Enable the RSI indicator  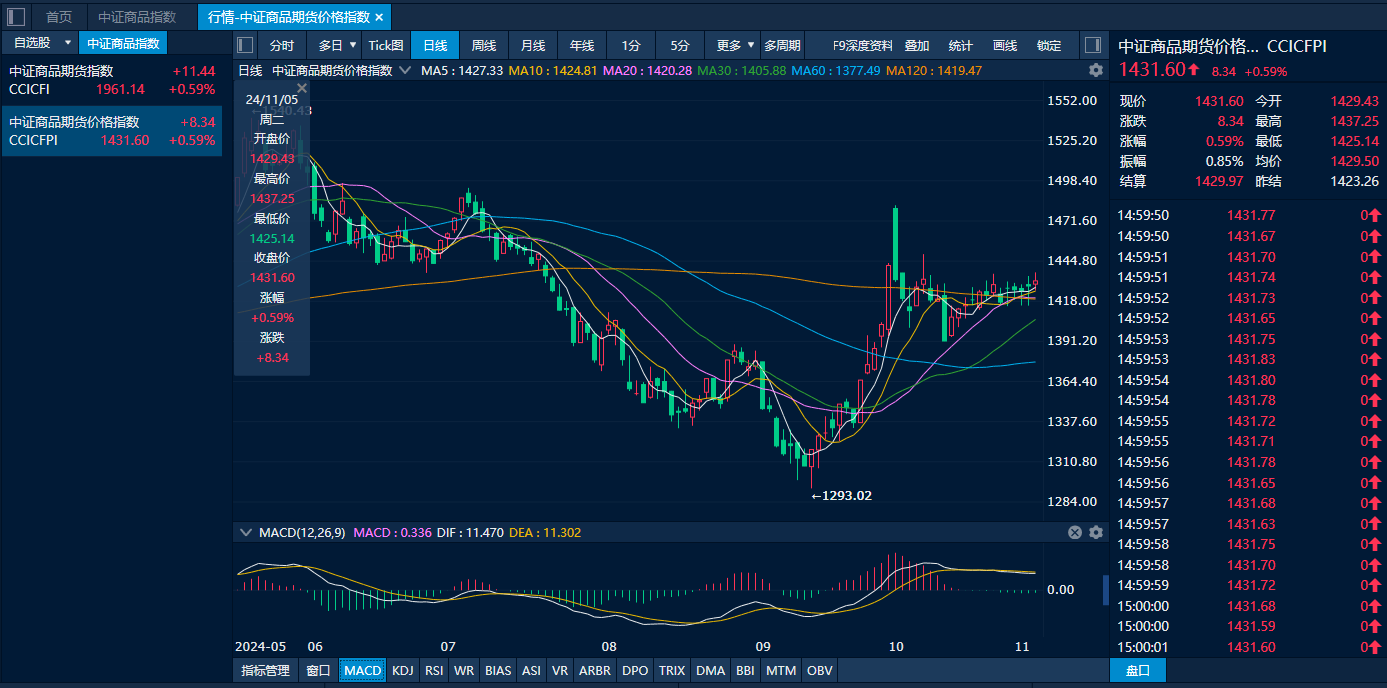point(434,670)
